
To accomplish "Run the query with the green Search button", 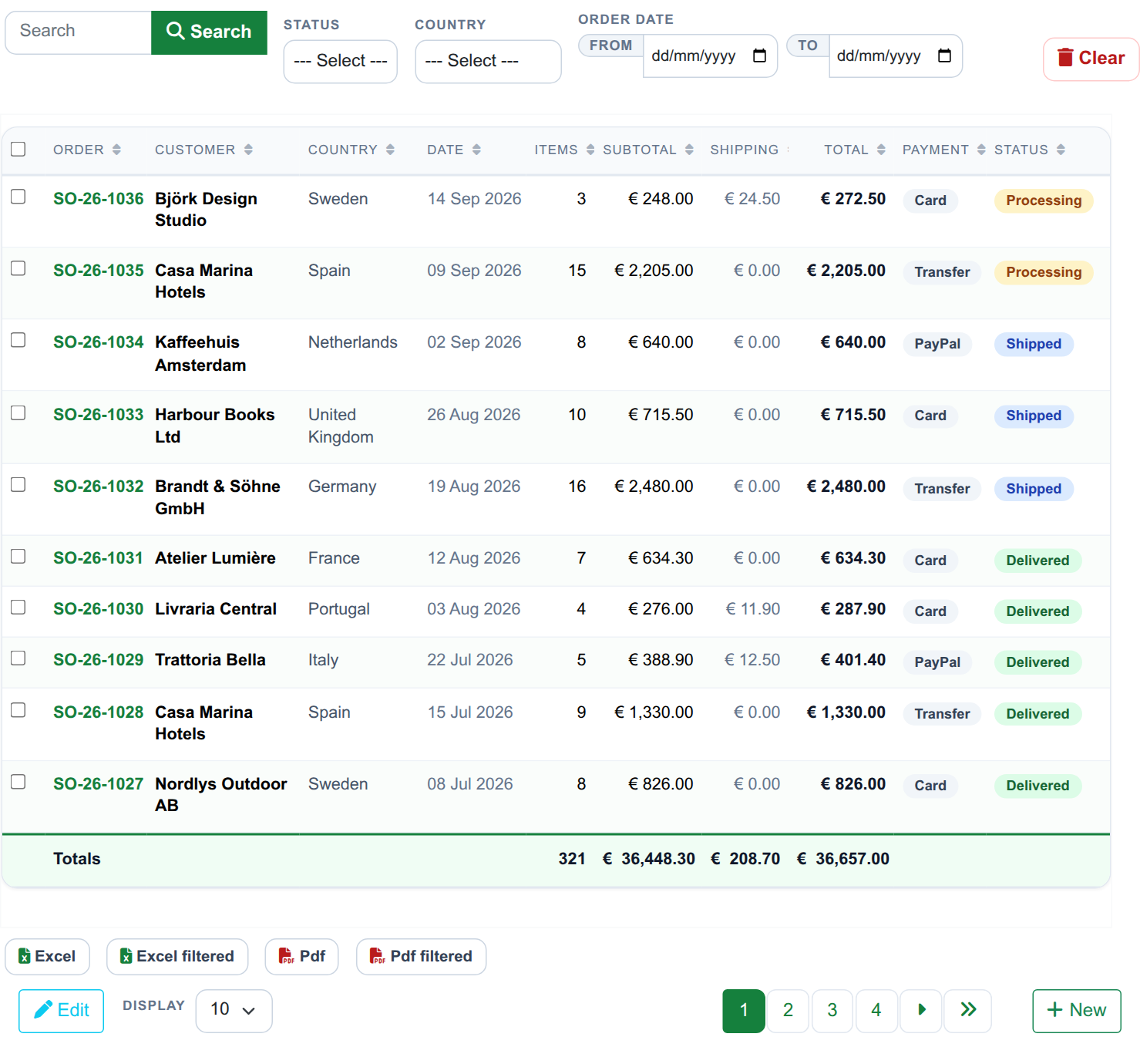I will coord(209,32).
